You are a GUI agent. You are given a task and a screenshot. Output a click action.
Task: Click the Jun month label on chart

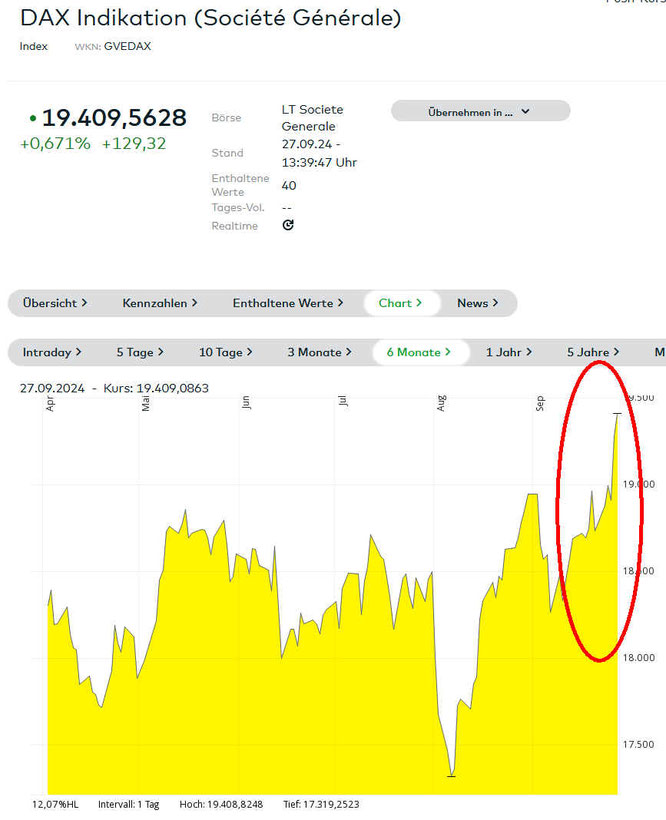point(246,402)
